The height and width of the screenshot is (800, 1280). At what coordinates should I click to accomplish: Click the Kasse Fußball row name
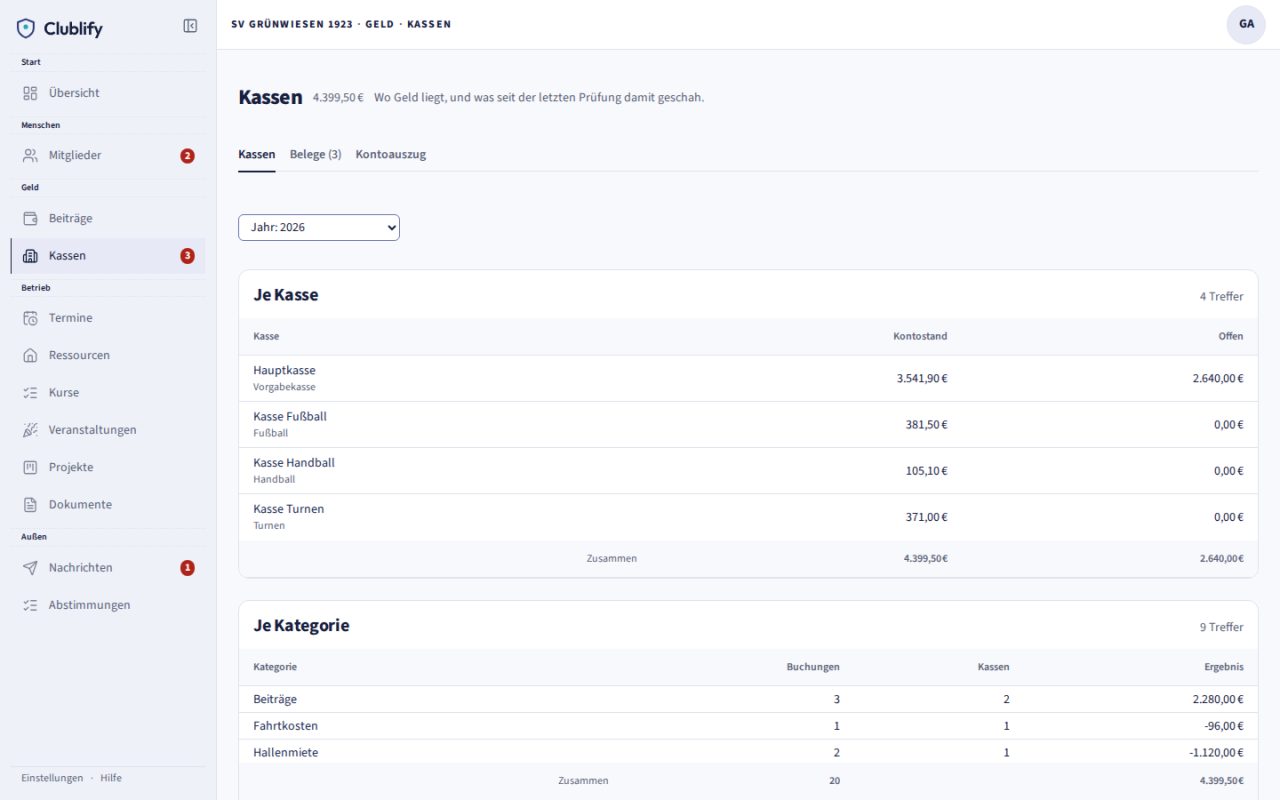tap(290, 416)
